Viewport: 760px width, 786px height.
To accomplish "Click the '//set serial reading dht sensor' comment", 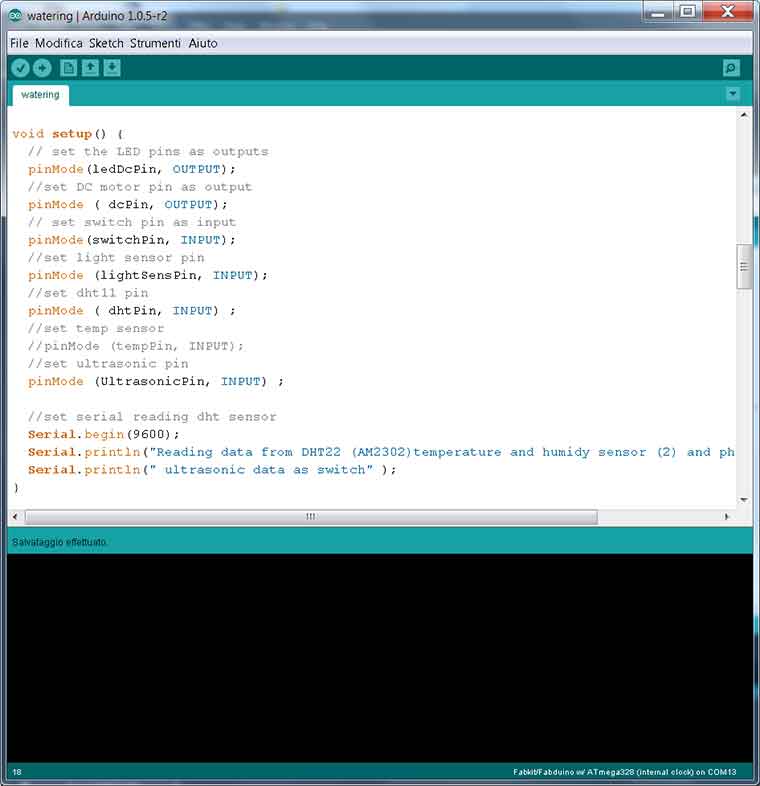I will point(152,417).
